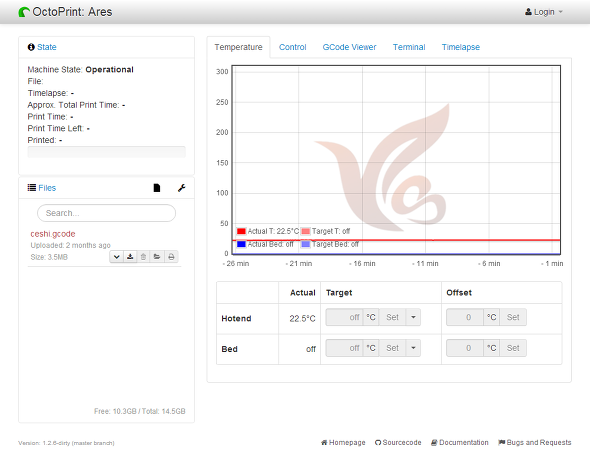Click Set button for Hotend target
Viewport: 590px width, 455px height.
(392, 317)
